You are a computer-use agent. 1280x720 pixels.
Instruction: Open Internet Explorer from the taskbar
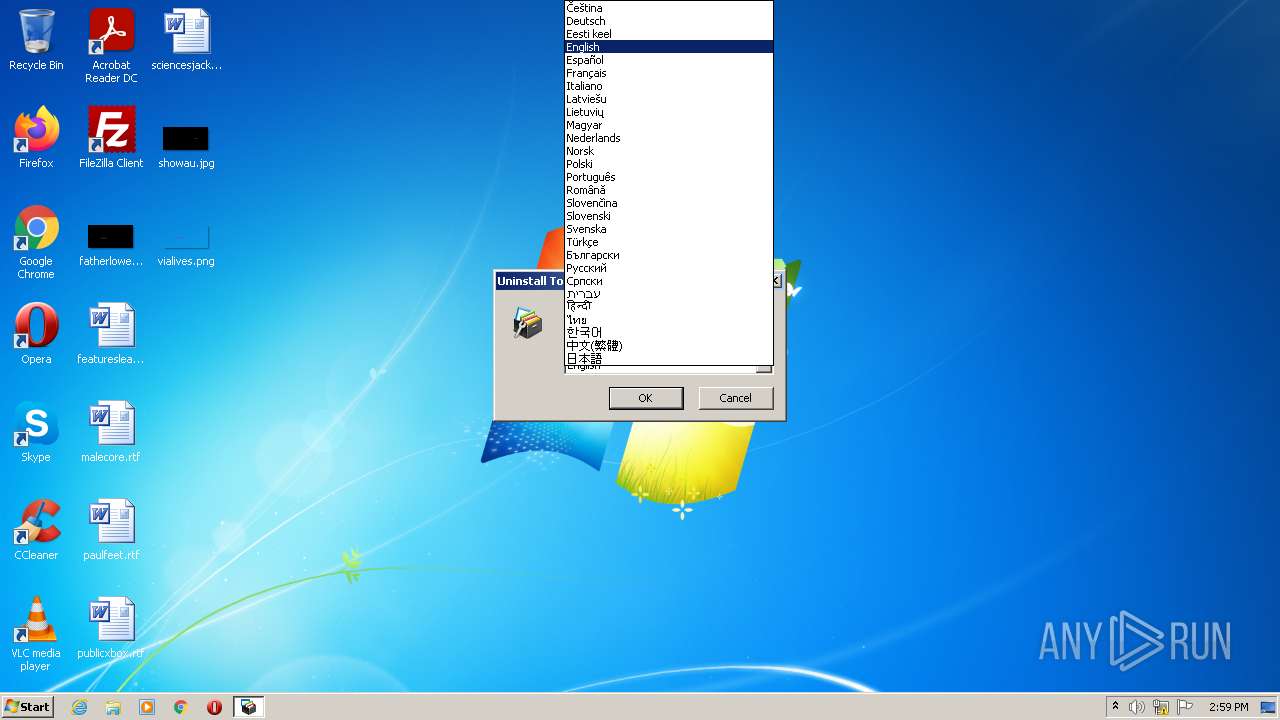(x=79, y=707)
